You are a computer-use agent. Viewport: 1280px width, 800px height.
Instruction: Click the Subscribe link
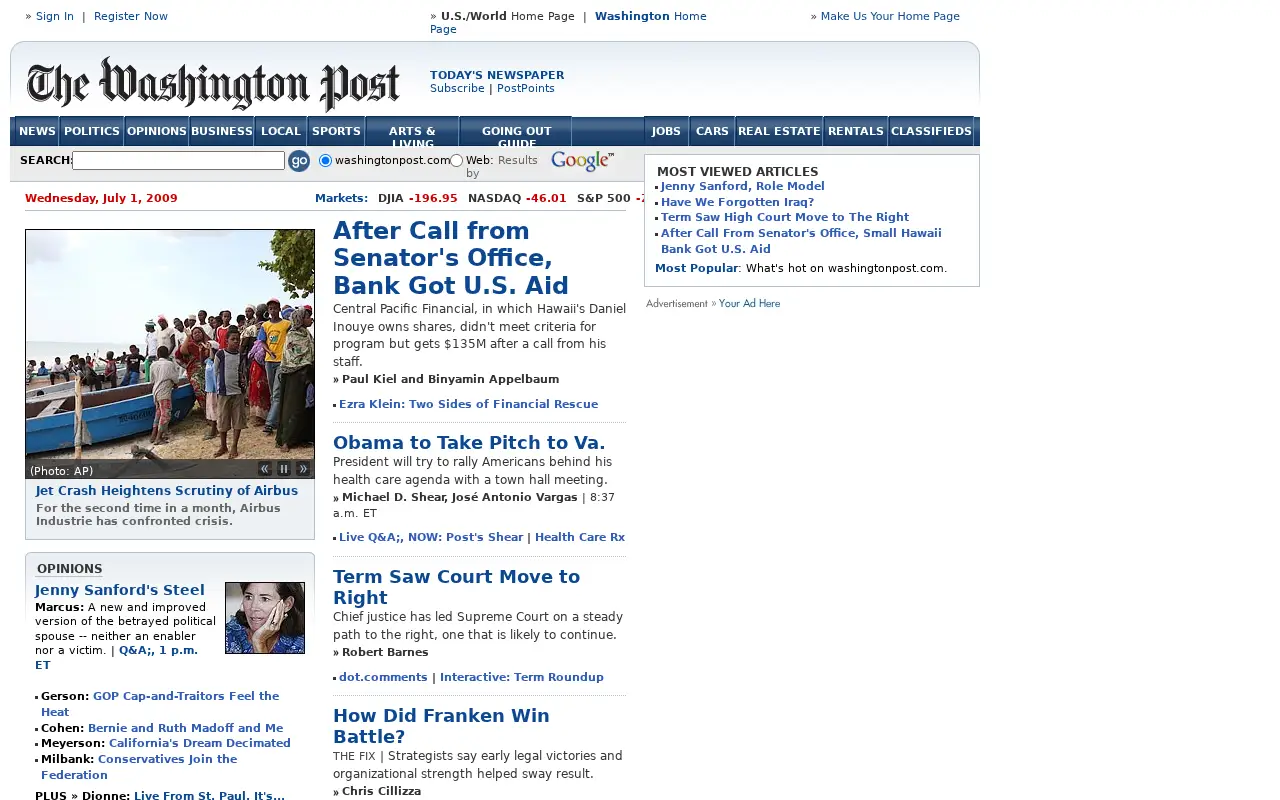pyautogui.click(x=457, y=88)
